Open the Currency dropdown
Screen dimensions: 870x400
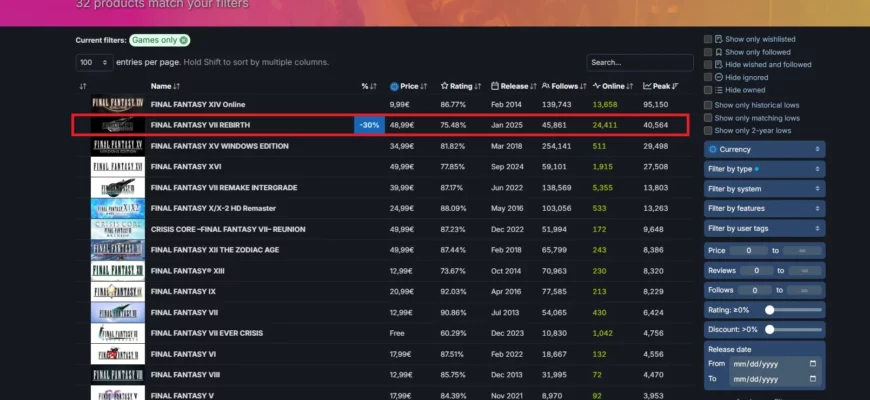click(x=764, y=149)
